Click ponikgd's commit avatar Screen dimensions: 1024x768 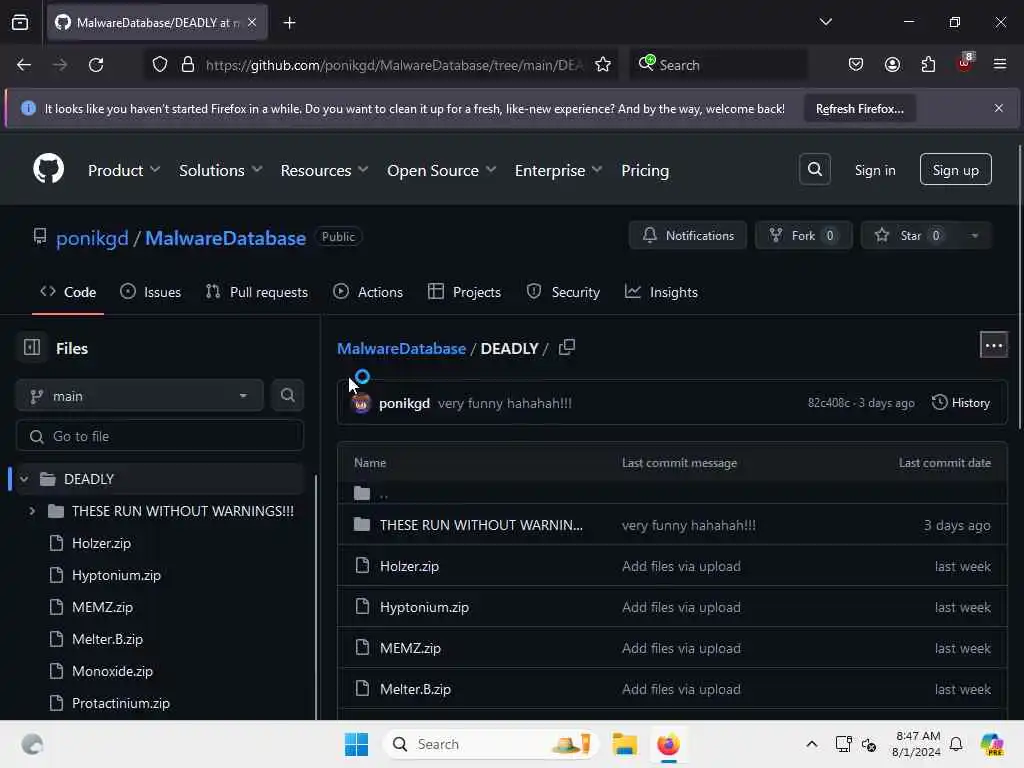pos(361,404)
